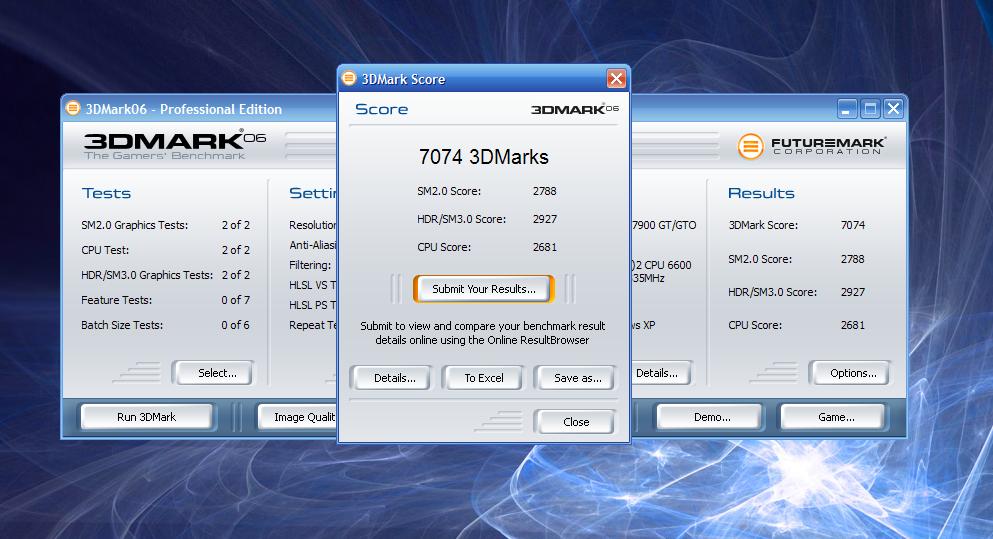This screenshot has width=993, height=539.
Task: Click HDR/SM3.0 Graphics Tests: label
Action: click(147, 275)
